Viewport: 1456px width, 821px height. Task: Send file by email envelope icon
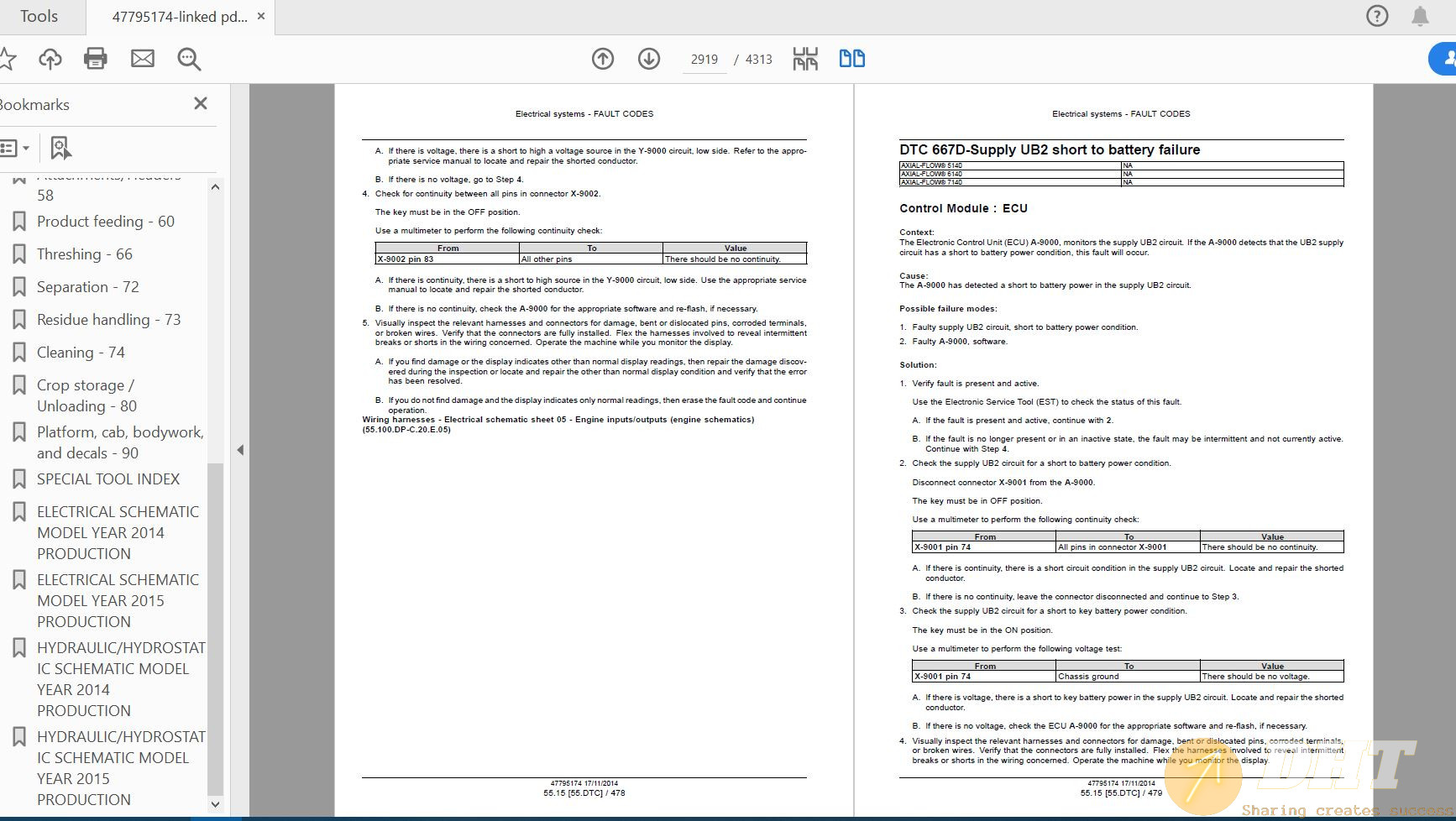(143, 59)
